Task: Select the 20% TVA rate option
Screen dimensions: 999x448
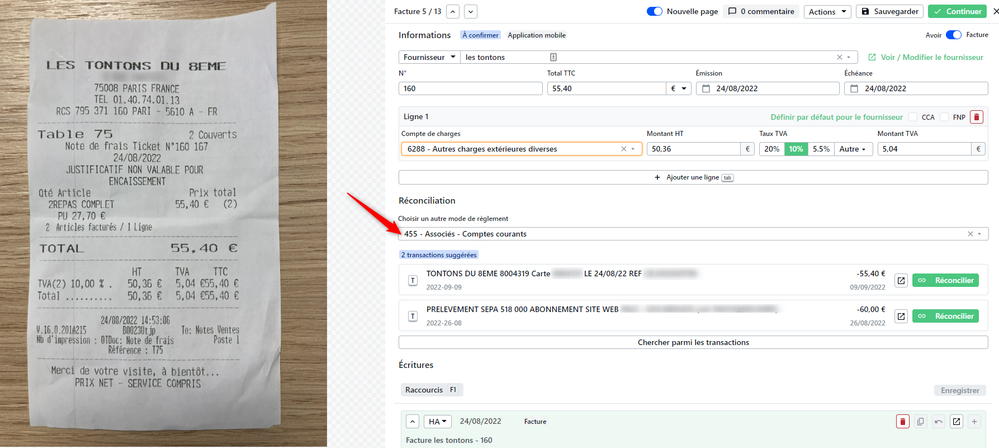Action: tap(771, 149)
